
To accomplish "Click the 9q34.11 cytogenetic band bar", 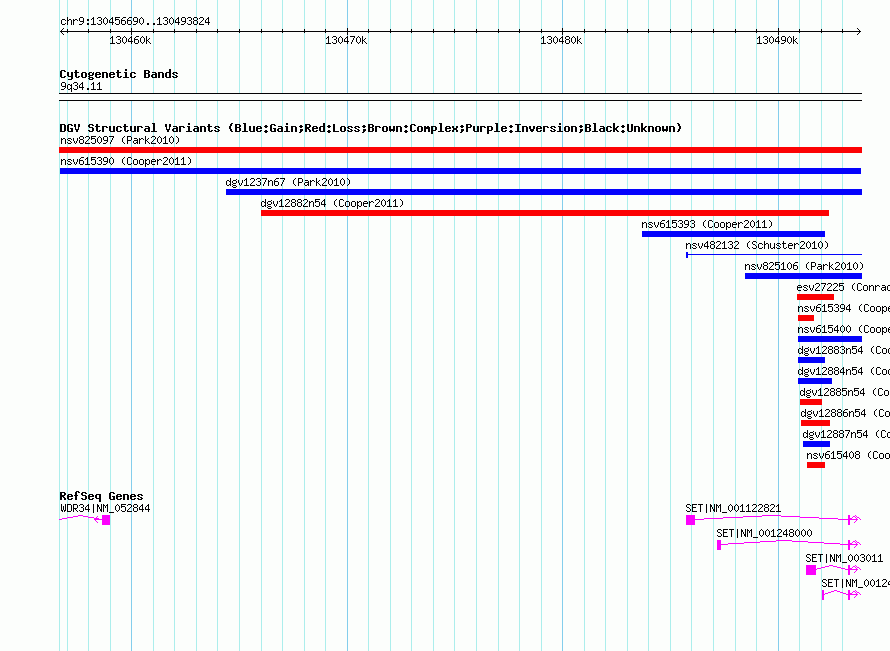I will click(x=460, y=97).
